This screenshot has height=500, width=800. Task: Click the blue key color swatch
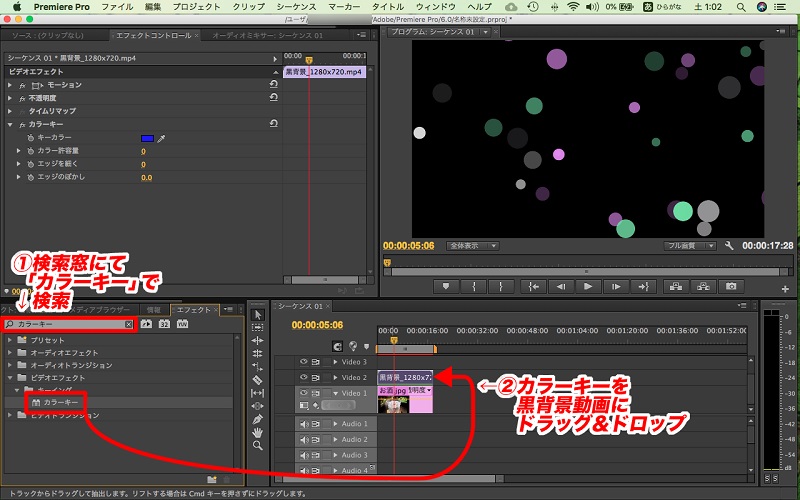(x=147, y=138)
